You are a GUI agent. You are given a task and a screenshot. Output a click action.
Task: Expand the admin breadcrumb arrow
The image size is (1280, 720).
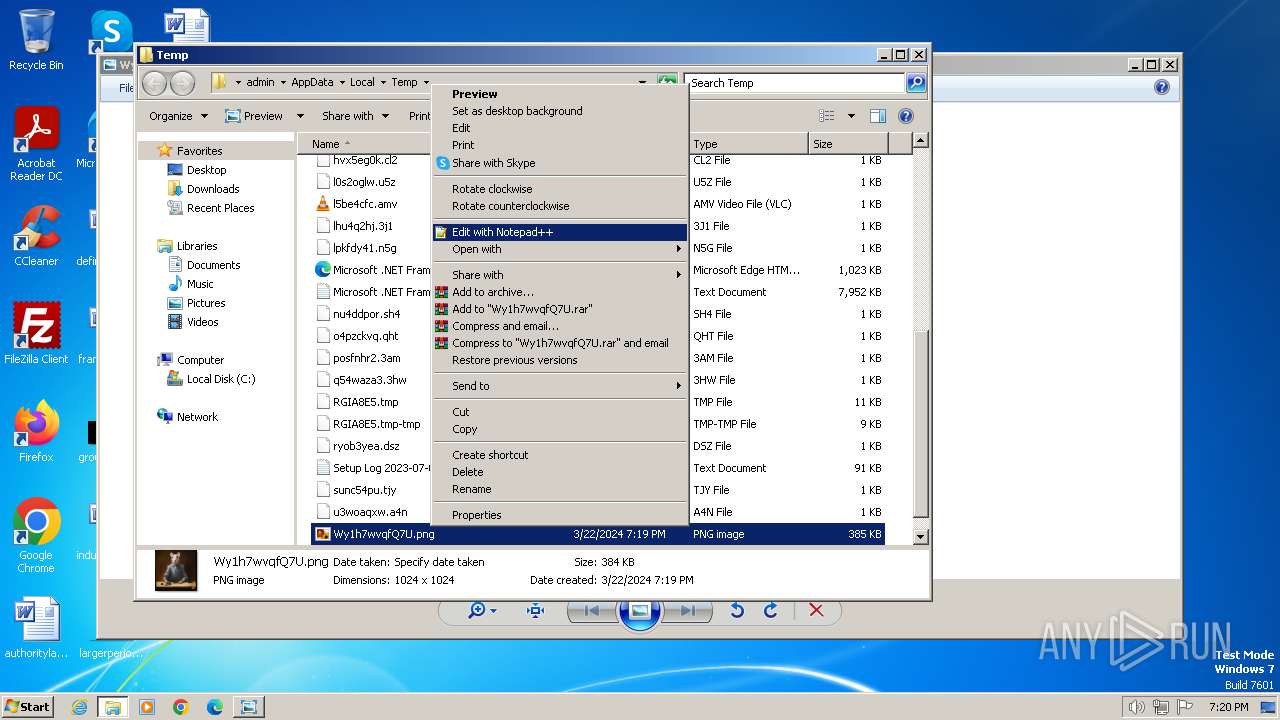[x=283, y=82]
